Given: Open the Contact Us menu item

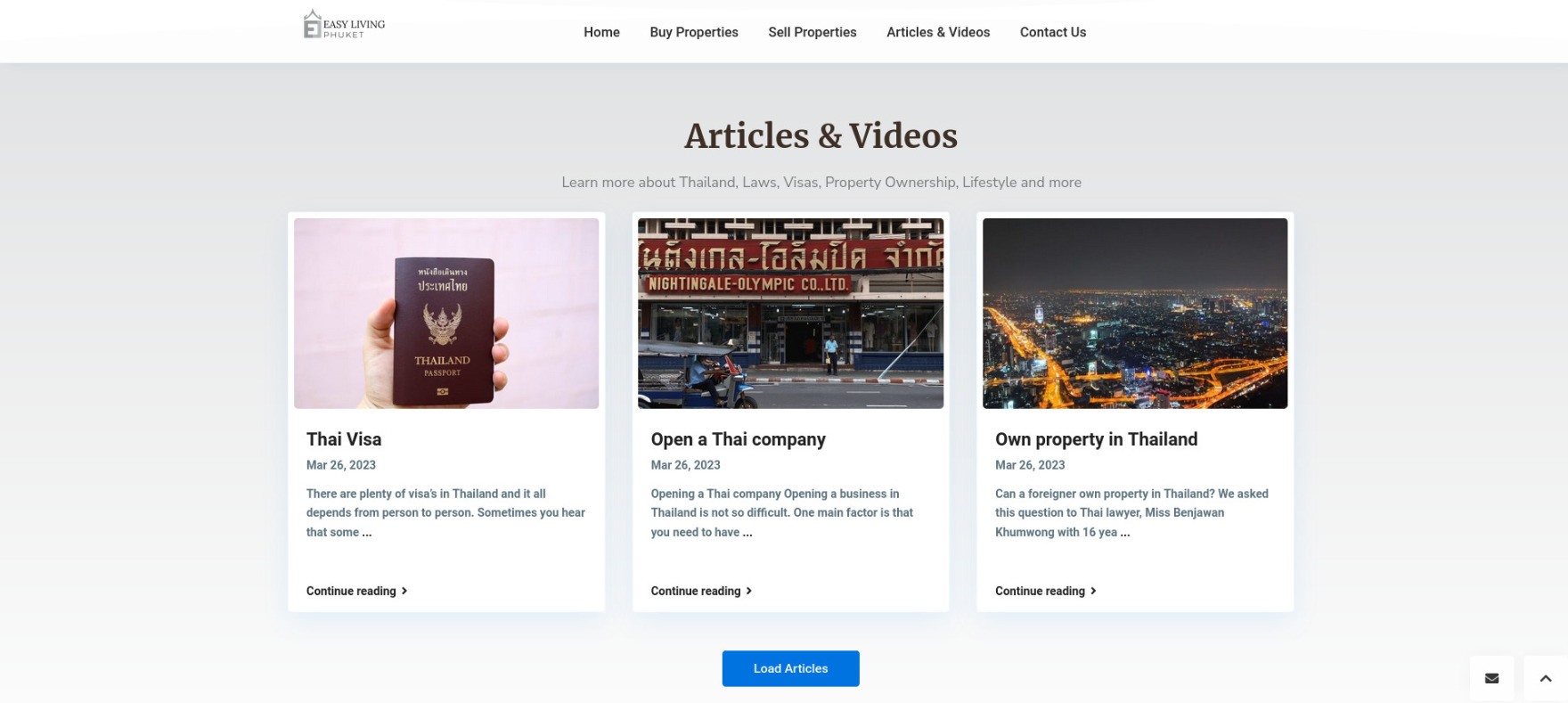Looking at the screenshot, I should [x=1053, y=32].
